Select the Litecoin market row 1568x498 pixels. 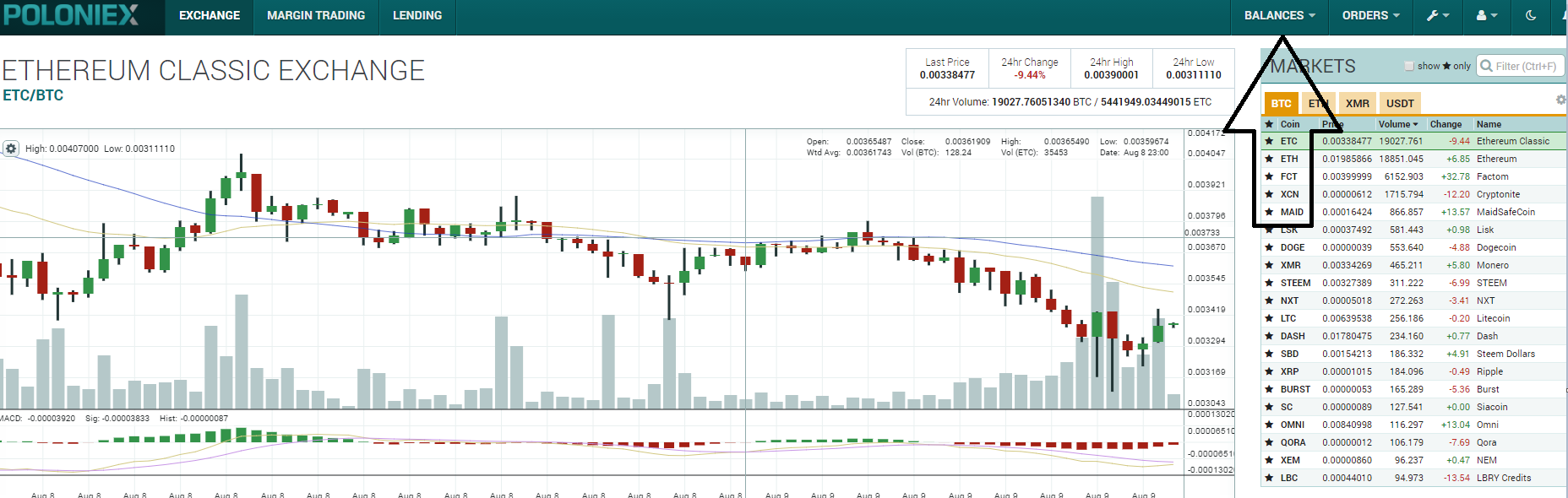click(1413, 318)
